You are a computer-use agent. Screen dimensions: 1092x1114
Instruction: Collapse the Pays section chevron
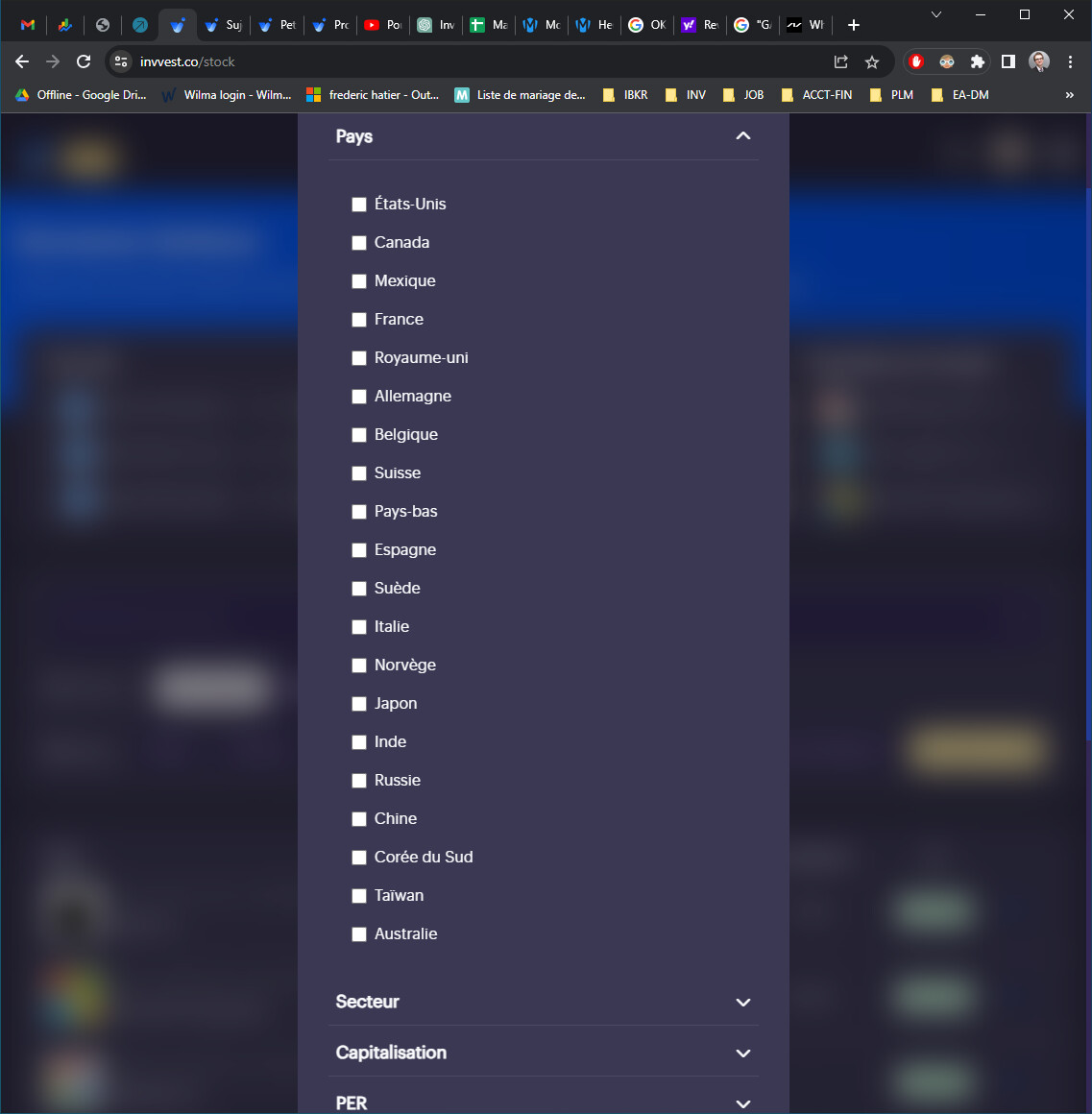pyautogui.click(x=743, y=135)
